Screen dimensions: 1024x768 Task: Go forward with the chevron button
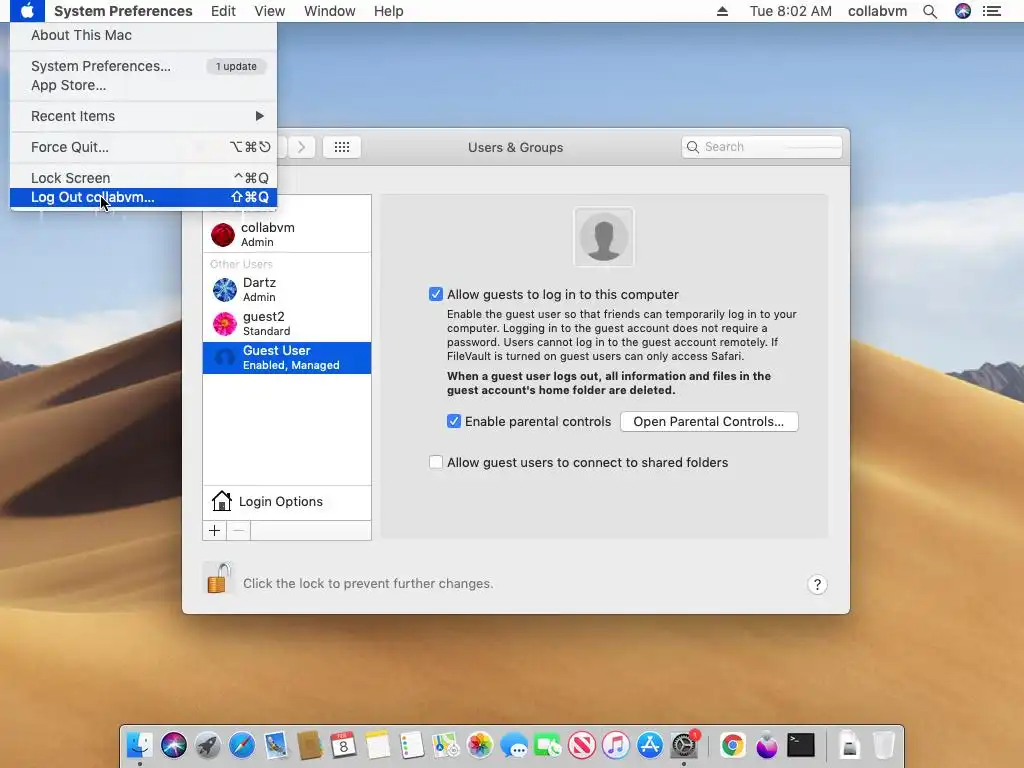(x=301, y=147)
